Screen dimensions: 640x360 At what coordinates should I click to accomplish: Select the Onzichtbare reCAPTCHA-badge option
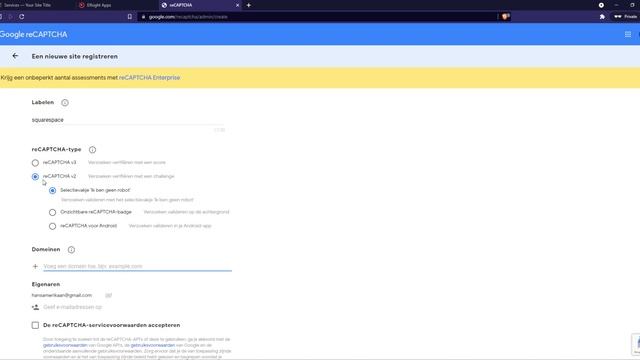pyautogui.click(x=52, y=212)
